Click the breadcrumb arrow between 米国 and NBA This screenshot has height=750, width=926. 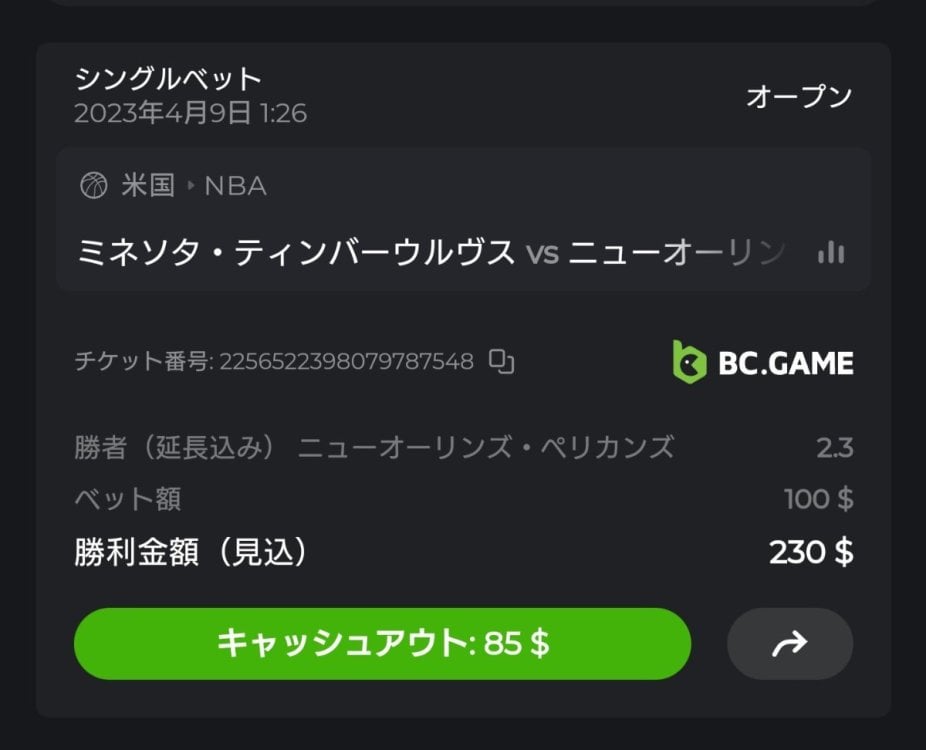point(190,186)
